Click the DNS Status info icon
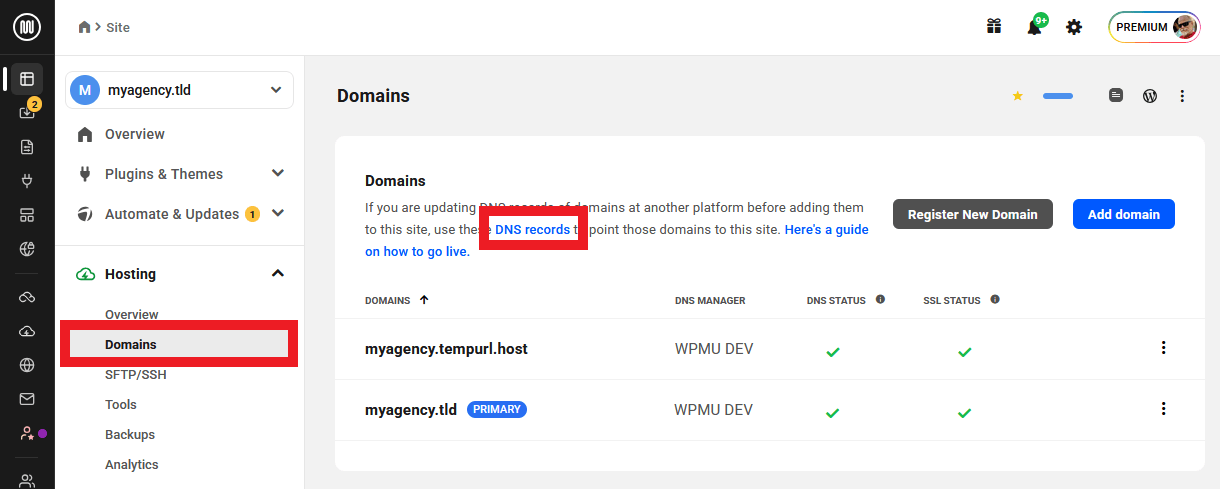The height and width of the screenshot is (489, 1220). [880, 299]
